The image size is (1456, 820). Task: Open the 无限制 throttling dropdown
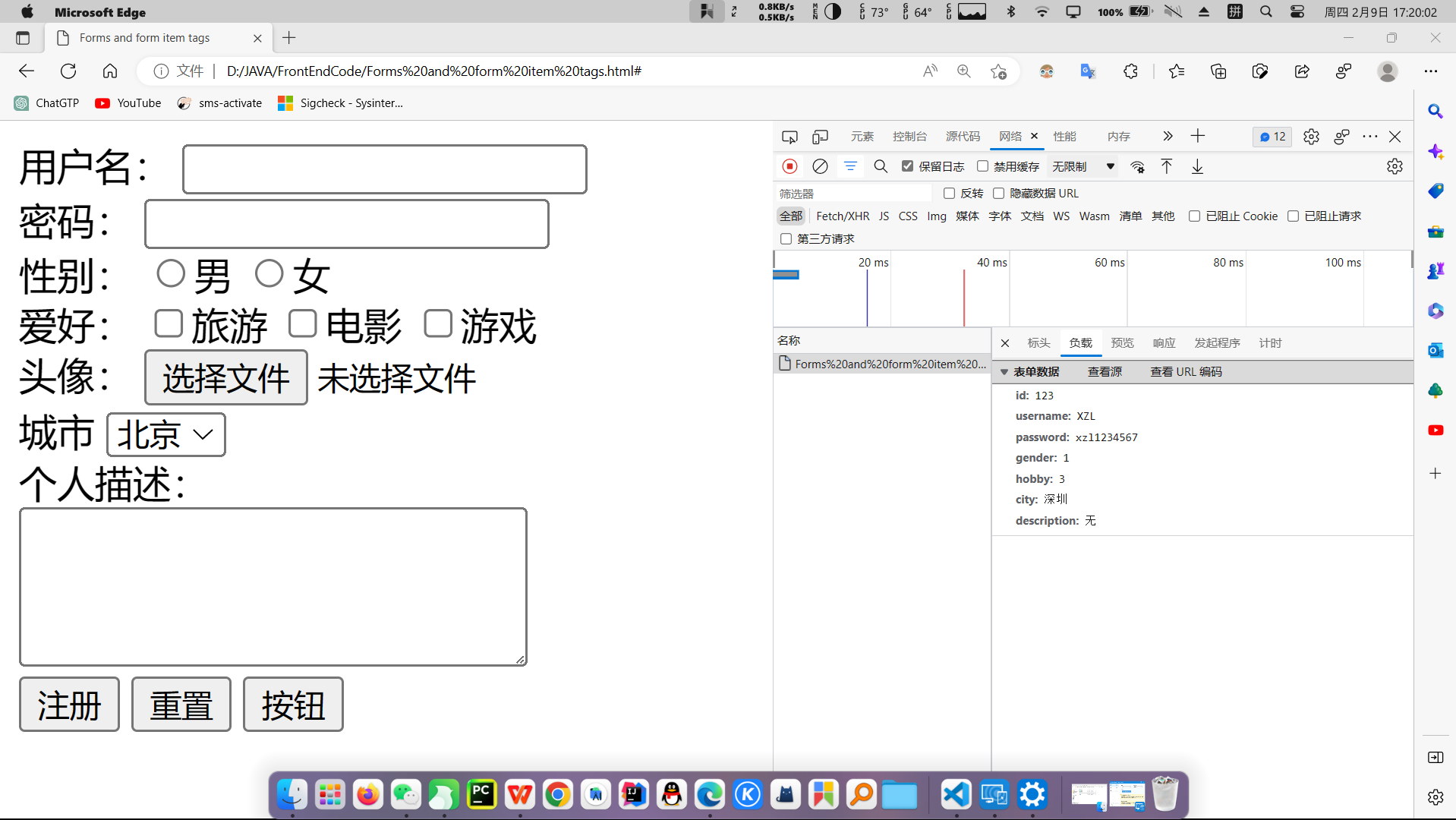1082,166
